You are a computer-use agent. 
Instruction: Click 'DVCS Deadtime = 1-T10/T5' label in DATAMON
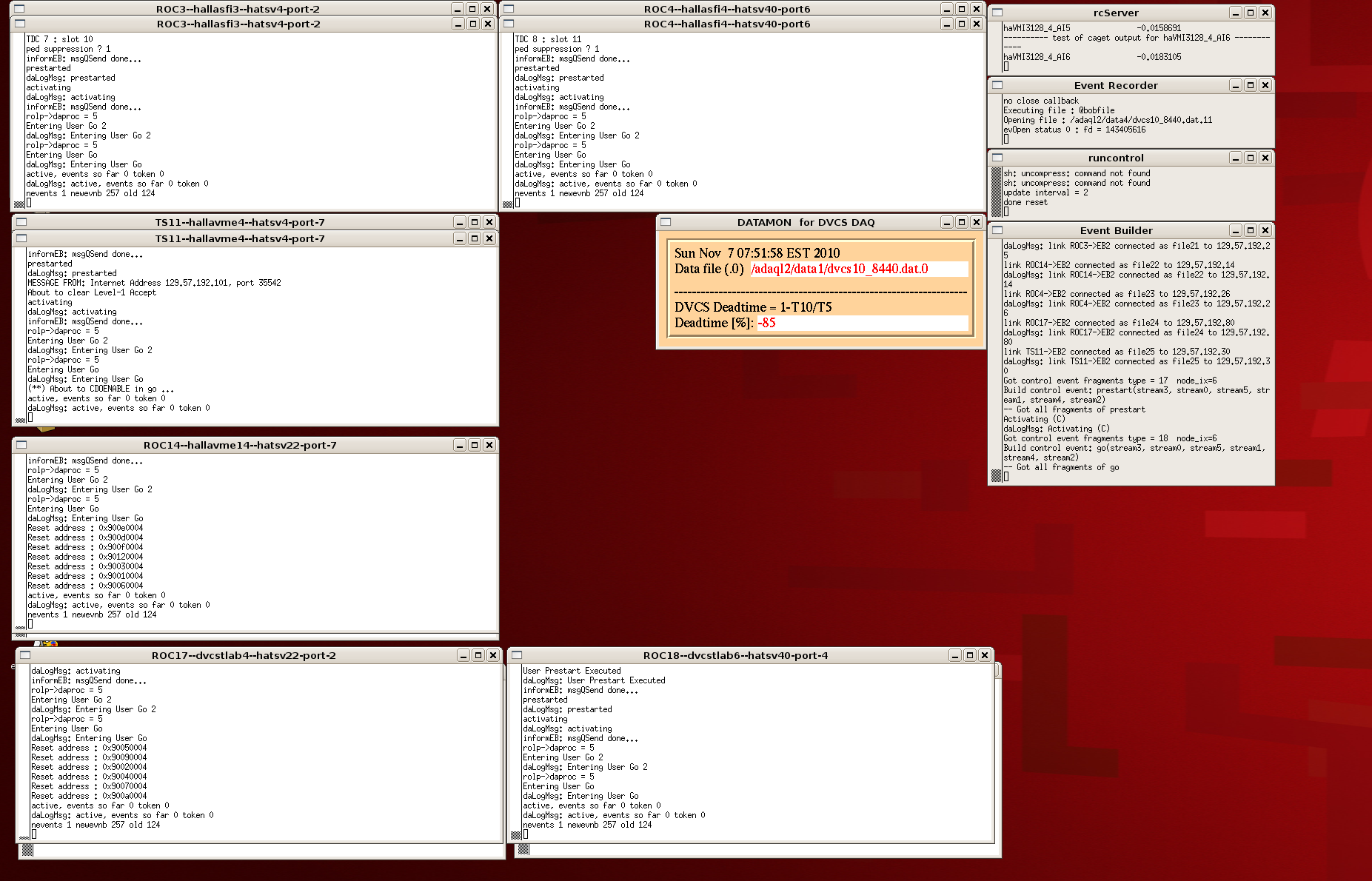[753, 307]
